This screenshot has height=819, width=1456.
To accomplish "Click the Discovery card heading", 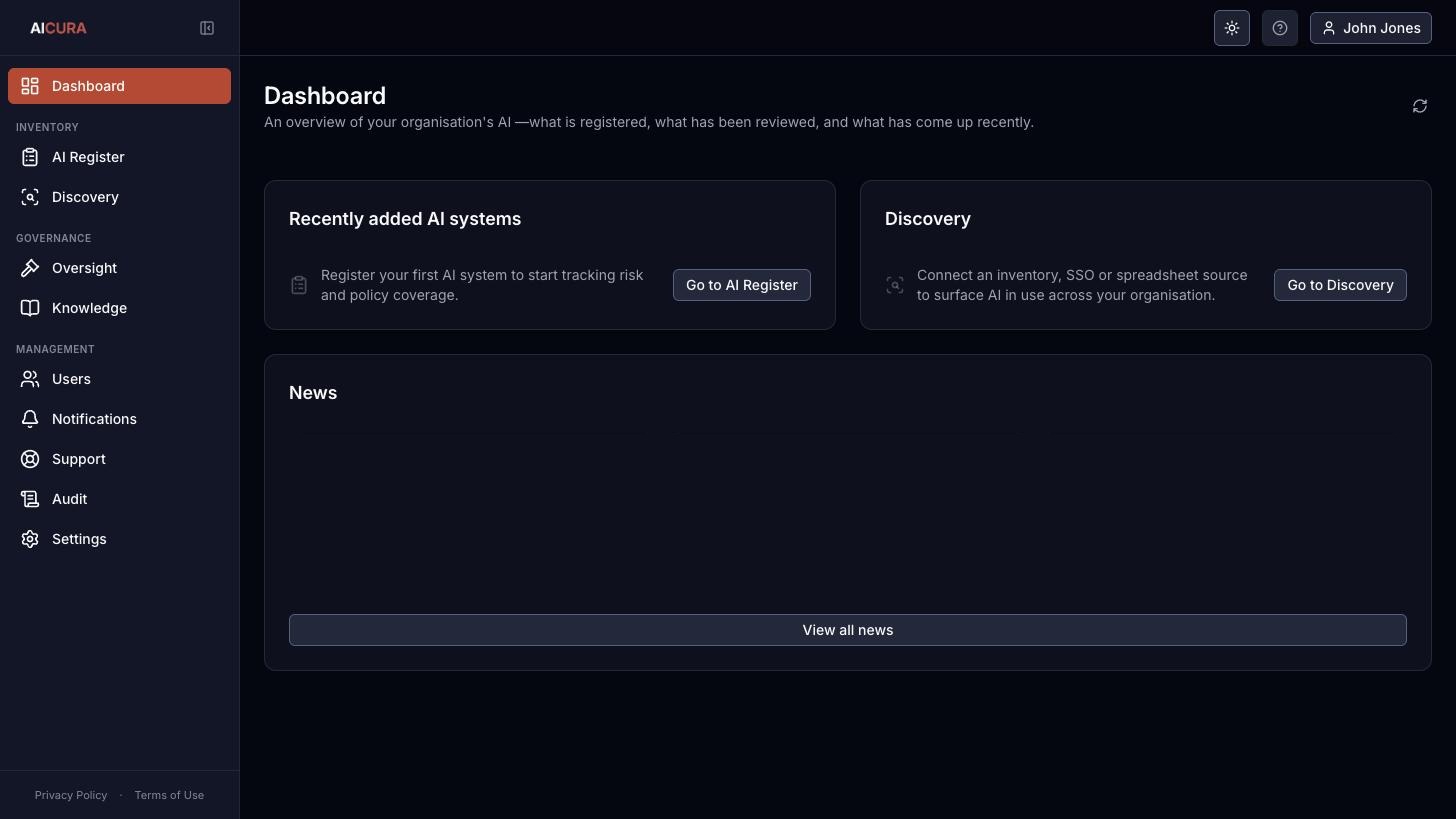I will coord(928,219).
